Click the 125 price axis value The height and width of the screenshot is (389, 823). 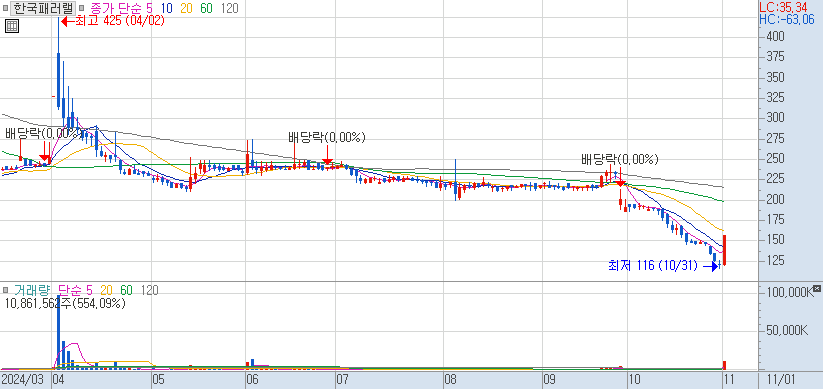click(x=775, y=260)
